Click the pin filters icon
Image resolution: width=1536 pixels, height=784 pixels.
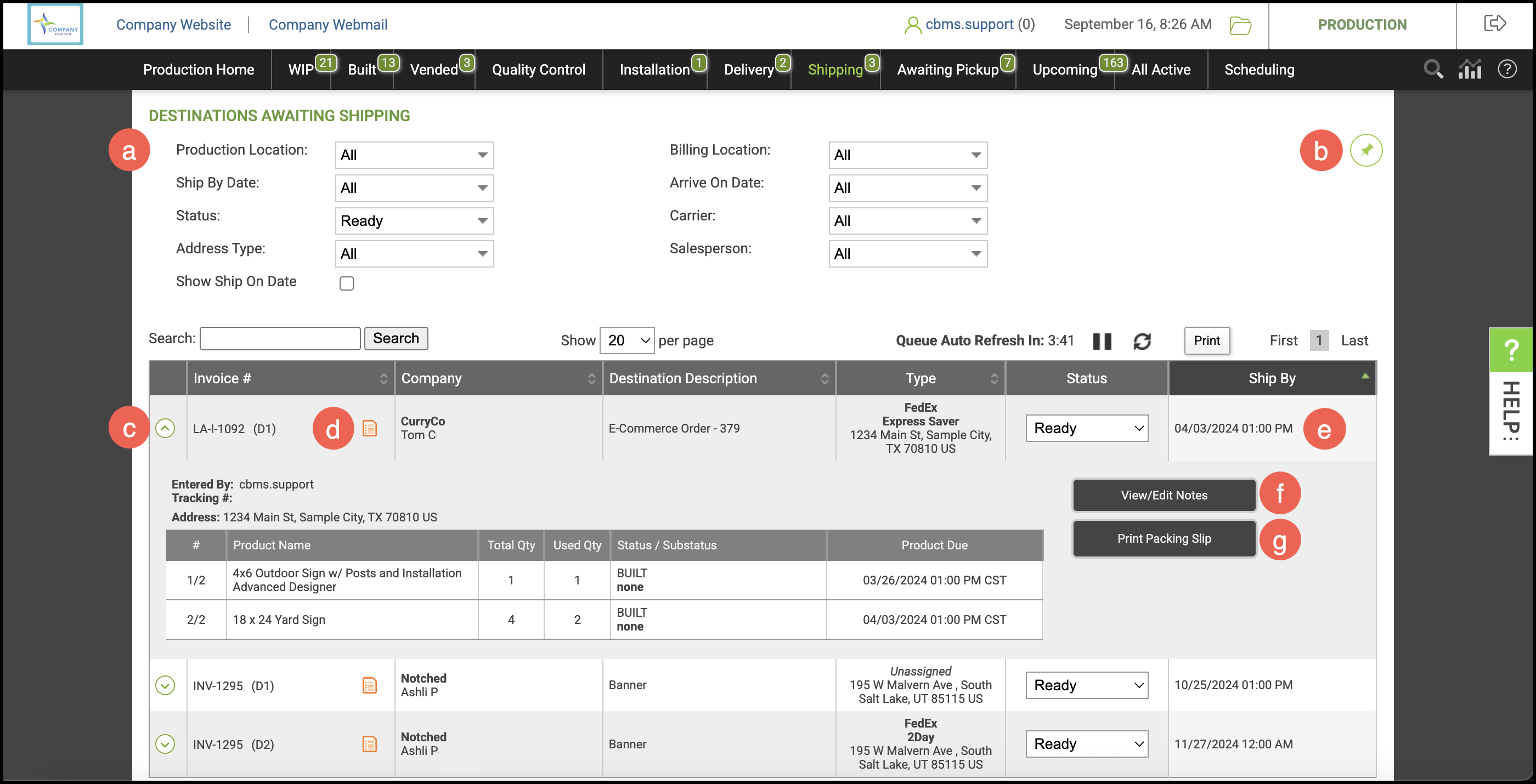click(x=1365, y=150)
